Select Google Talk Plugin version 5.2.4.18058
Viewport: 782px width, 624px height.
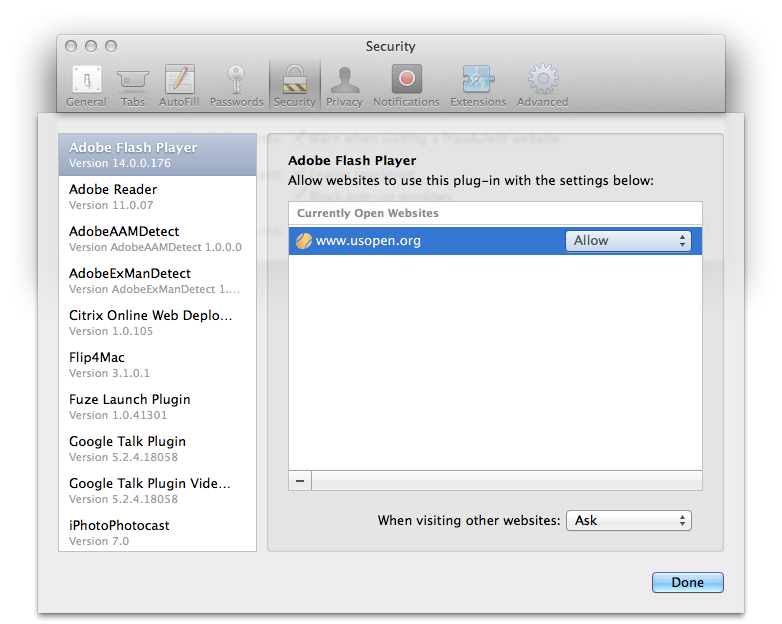[158, 448]
